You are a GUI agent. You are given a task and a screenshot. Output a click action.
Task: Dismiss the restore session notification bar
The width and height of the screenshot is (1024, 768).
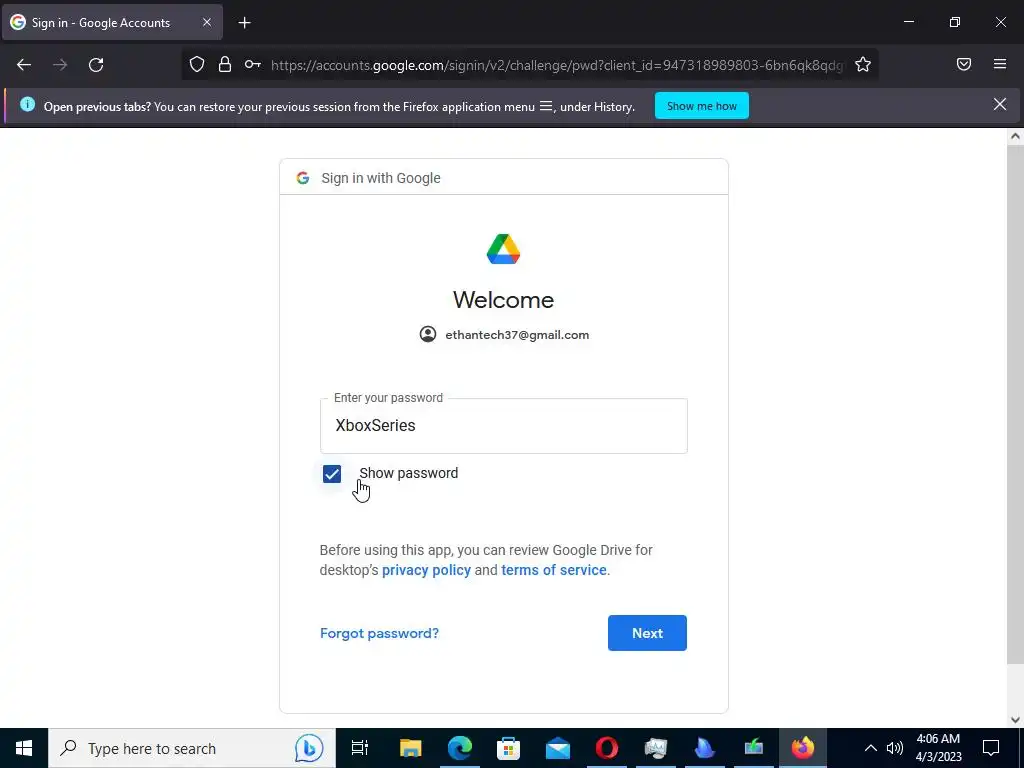(x=1000, y=104)
